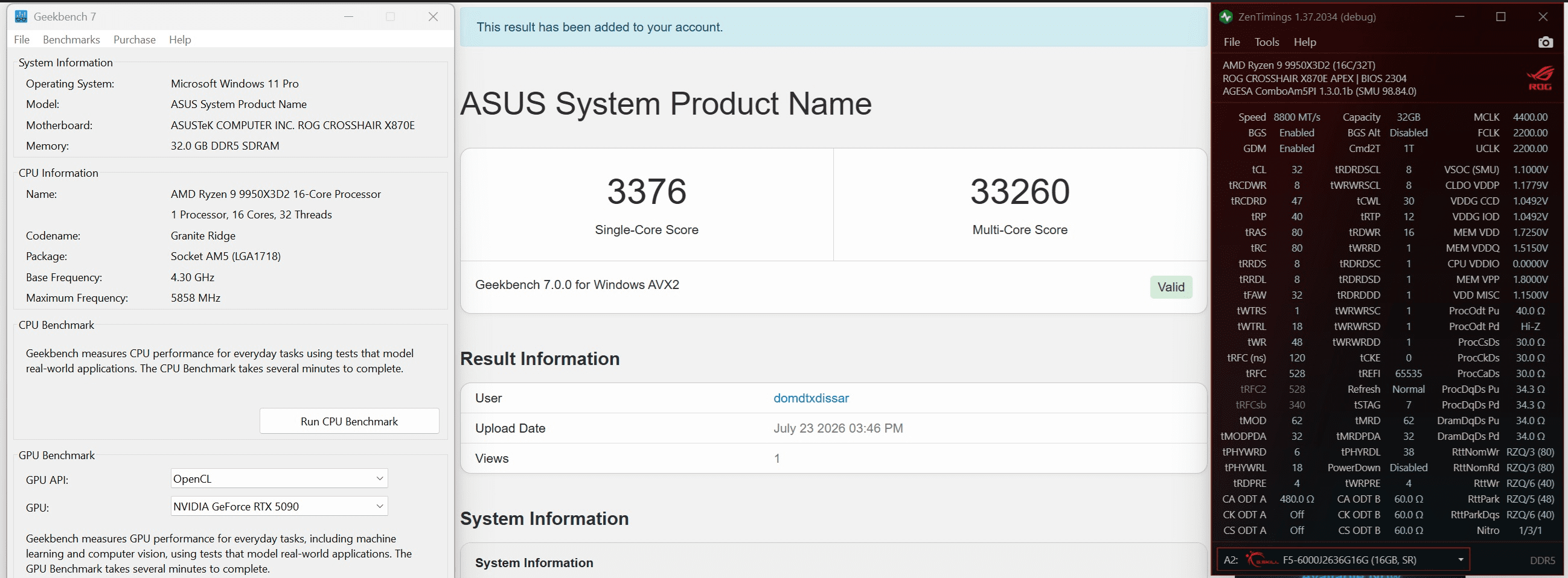1568x578 pixels.
Task: Open the Help menu in ZenTimings
Action: (1305, 42)
